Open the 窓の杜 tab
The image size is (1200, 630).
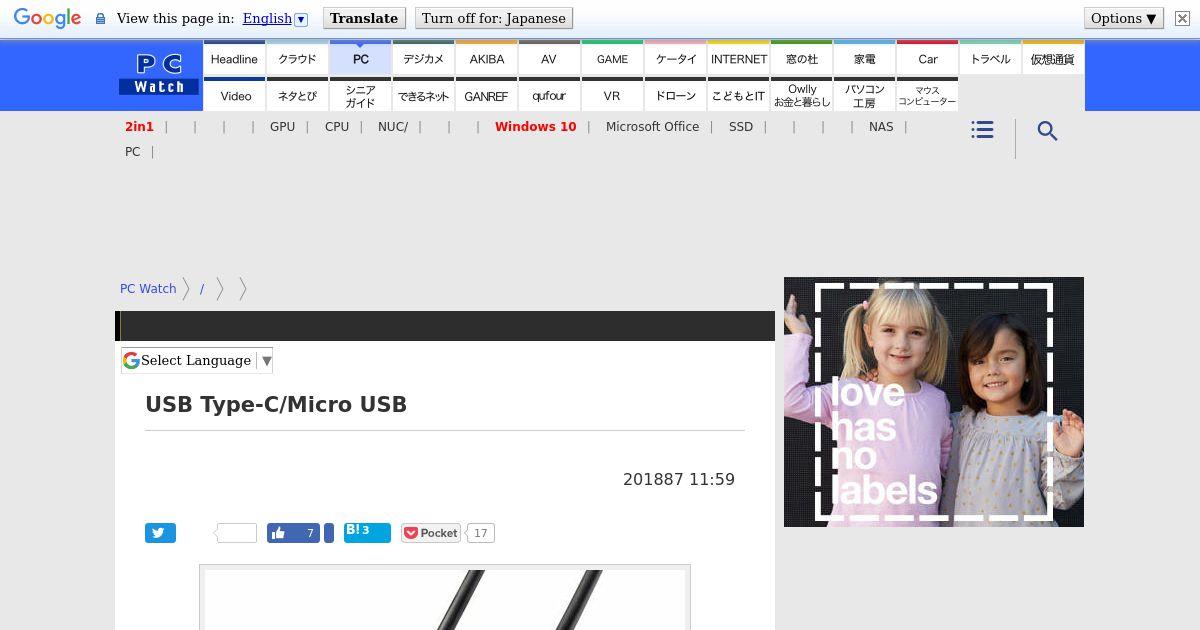click(801, 59)
